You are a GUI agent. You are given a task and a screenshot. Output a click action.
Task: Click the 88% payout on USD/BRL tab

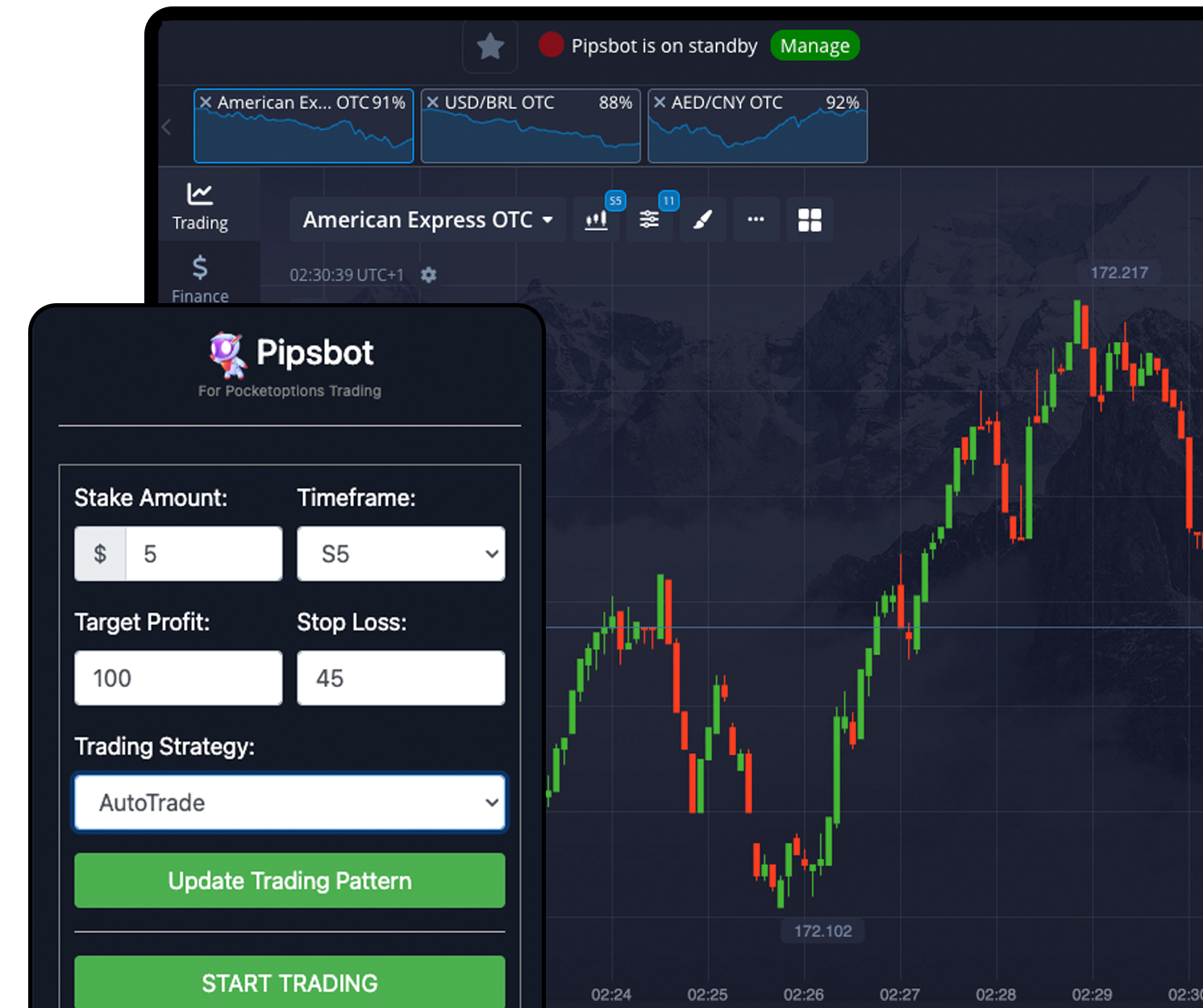coord(615,102)
